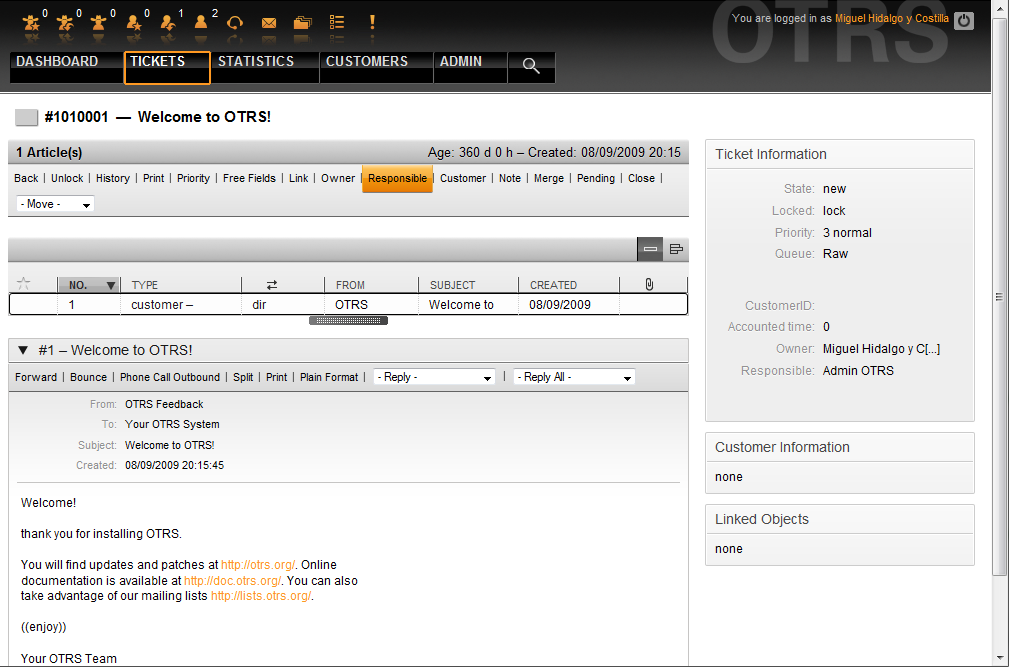Open the http://doc.otrs.org/ link

click(234, 580)
